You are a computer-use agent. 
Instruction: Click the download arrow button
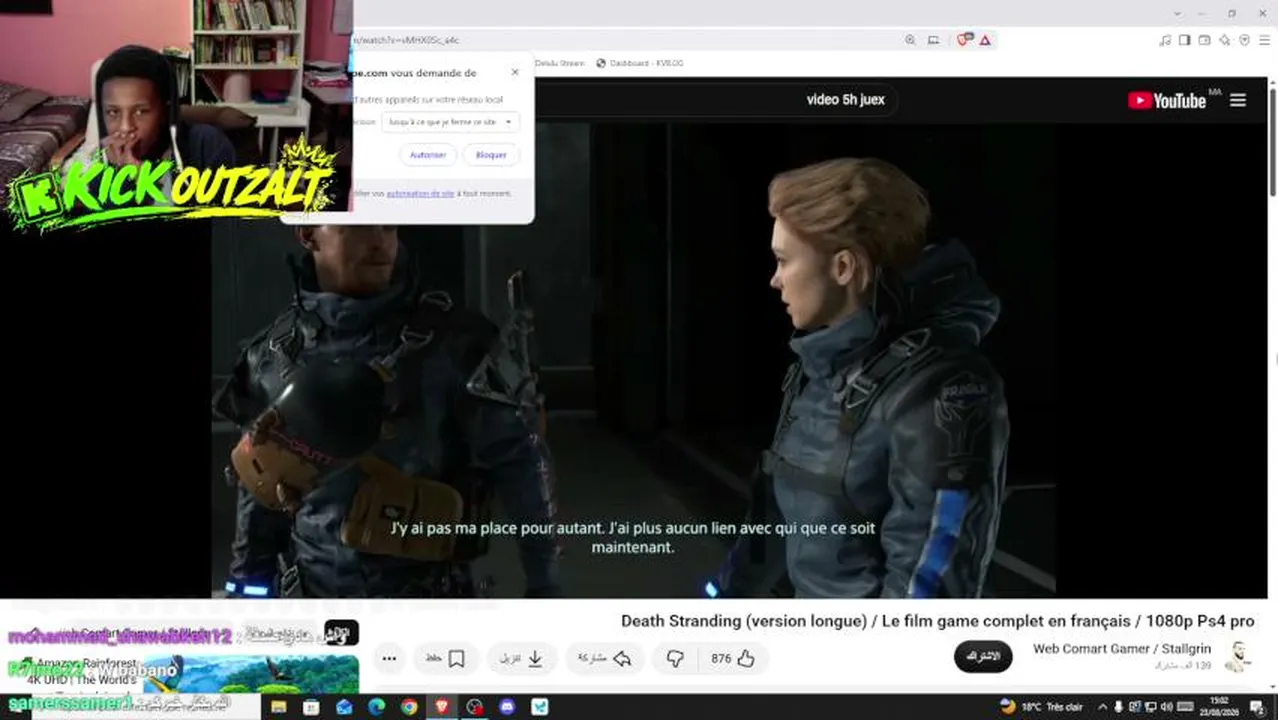point(522,658)
